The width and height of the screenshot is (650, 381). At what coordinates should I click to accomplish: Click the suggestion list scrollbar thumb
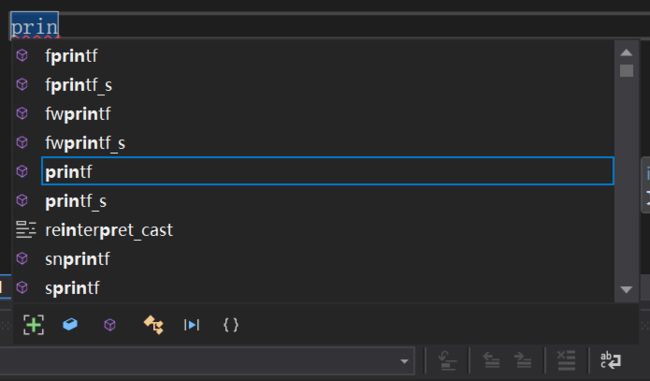point(626,70)
